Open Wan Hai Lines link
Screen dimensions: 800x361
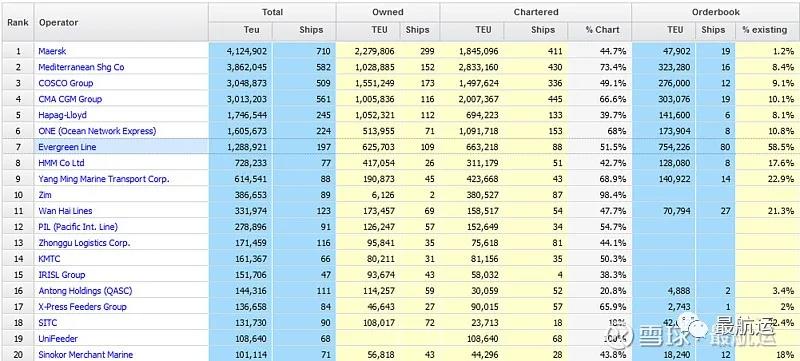pyautogui.click(x=65, y=211)
